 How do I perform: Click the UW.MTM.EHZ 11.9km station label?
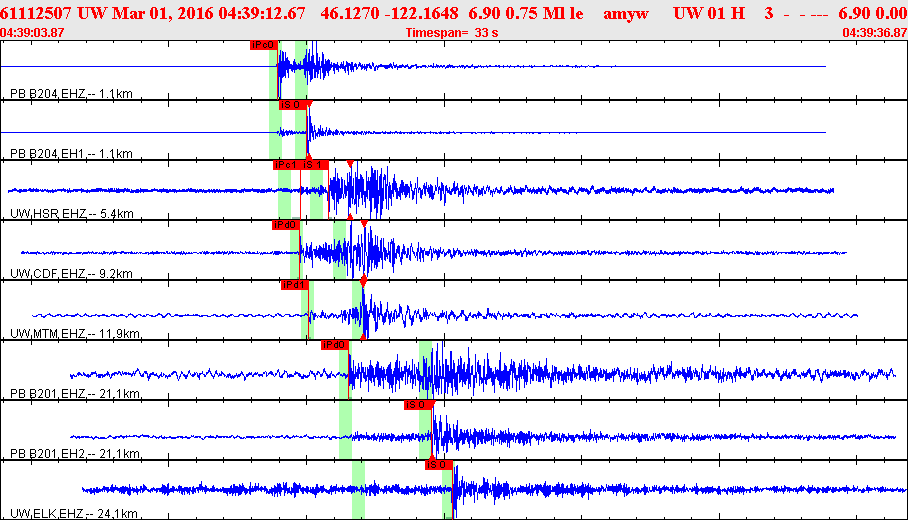coord(75,334)
